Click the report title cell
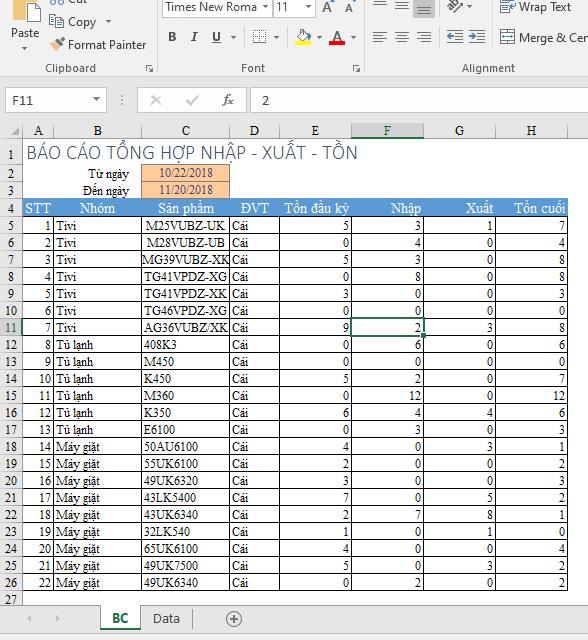The height and width of the screenshot is (640, 588). 192,153
